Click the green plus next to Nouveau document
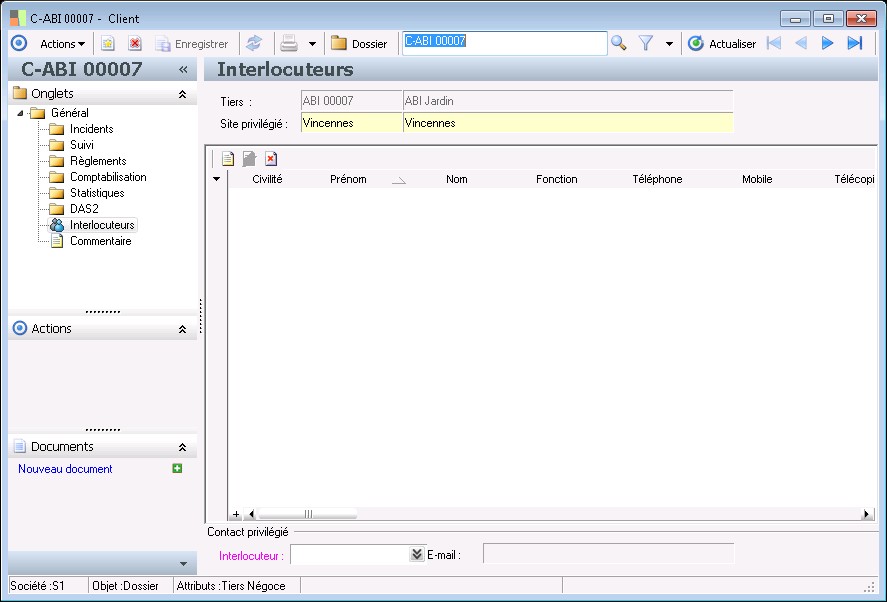The height and width of the screenshot is (602, 887). coord(177,468)
